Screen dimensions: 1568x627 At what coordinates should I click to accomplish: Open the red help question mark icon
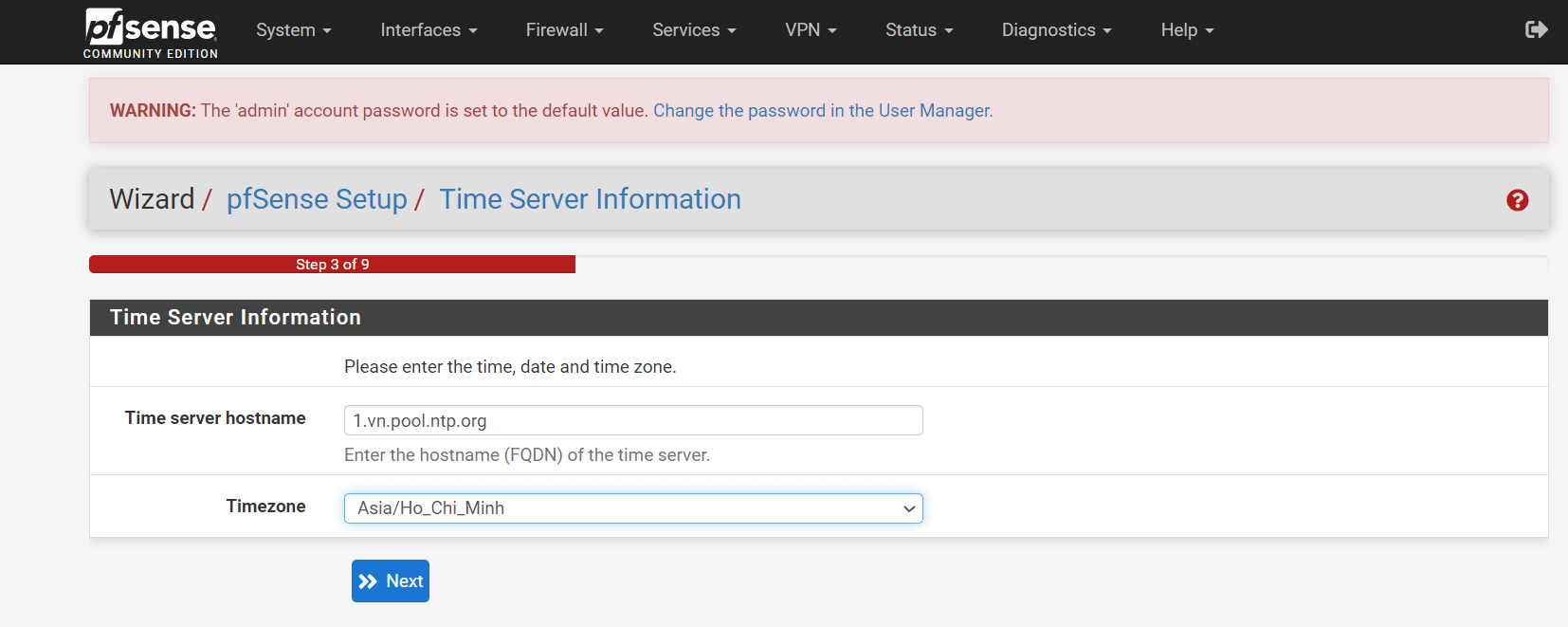click(x=1517, y=200)
